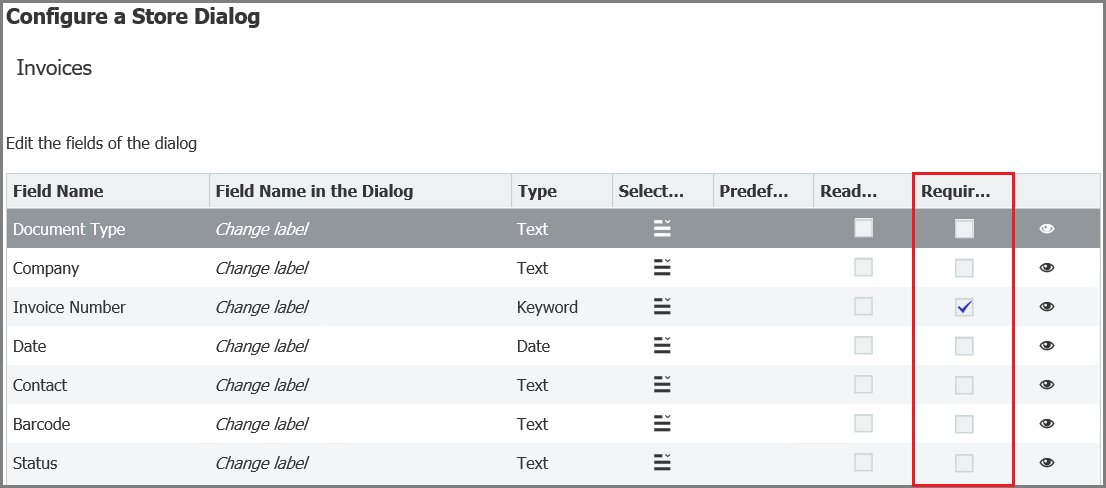Viewport: 1106px width, 488px height.
Task: Expand select list for Barcode field
Action: [661, 424]
